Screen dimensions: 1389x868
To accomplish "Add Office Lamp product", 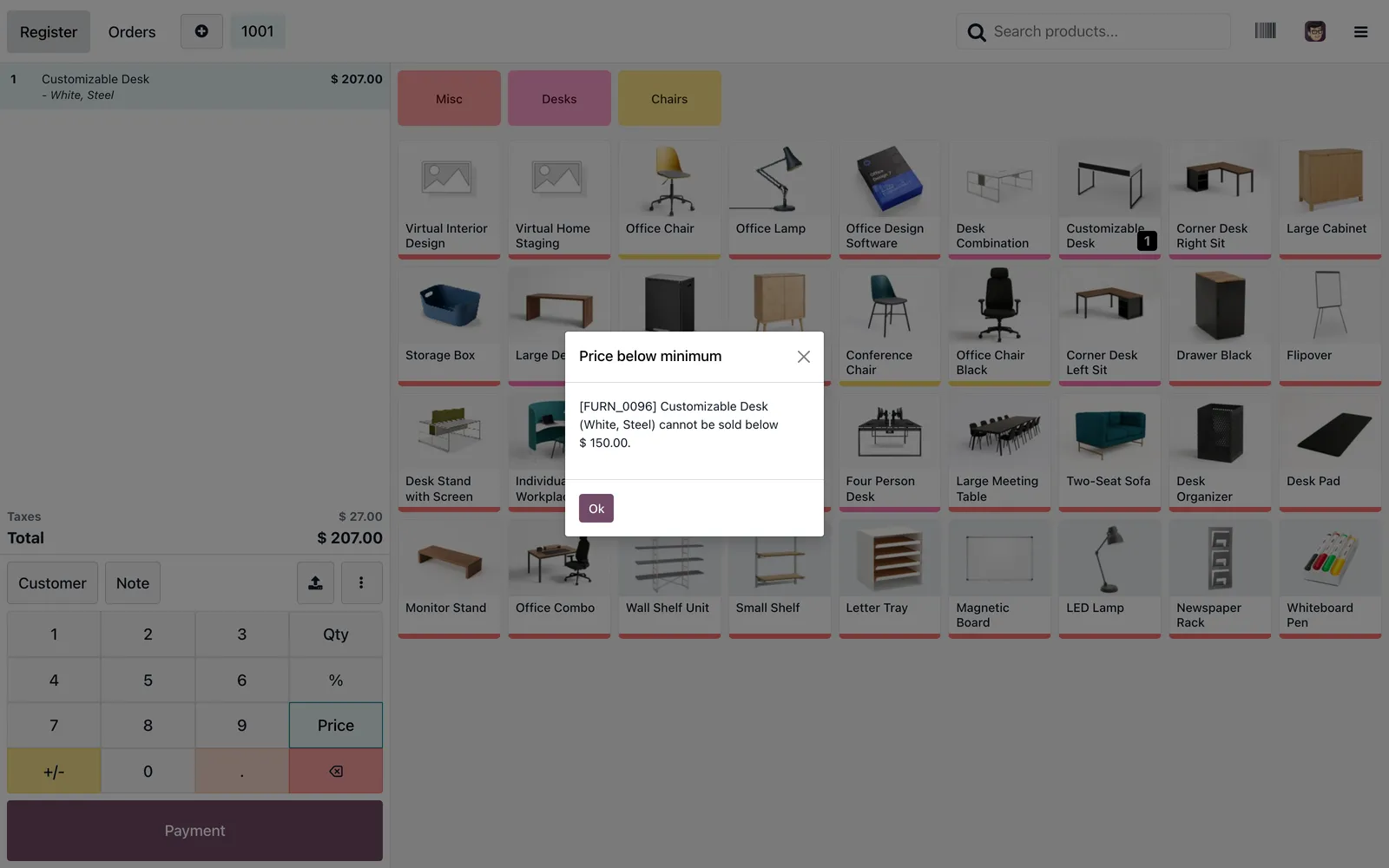I will point(780,201).
